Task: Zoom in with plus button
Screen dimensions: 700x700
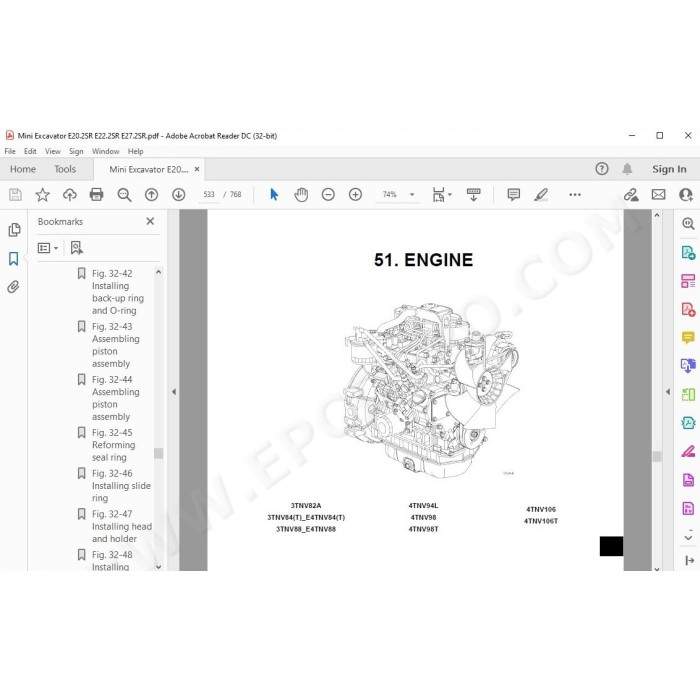Action: [355, 195]
